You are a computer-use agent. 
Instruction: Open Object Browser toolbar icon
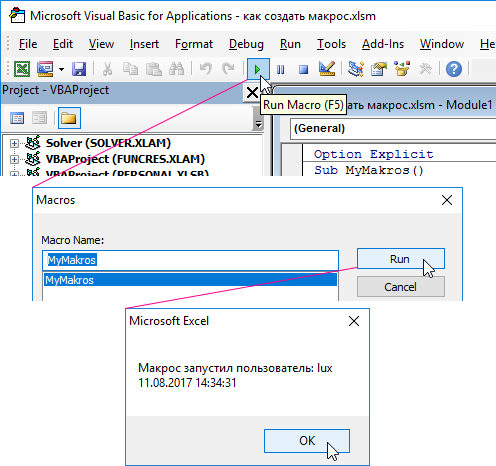(402, 69)
